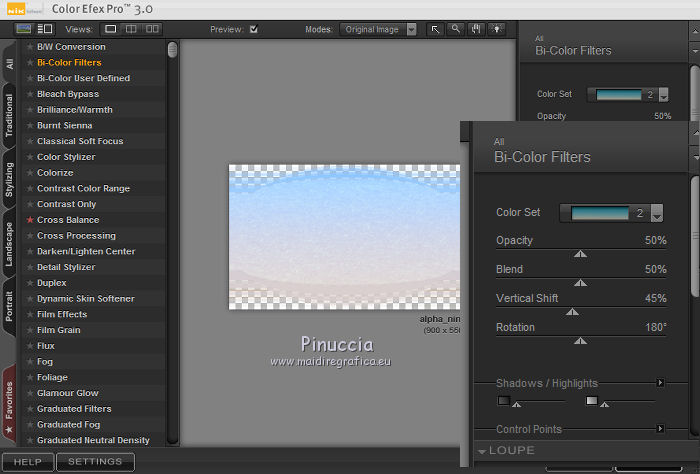
Task: Toggle favorite star for Duplex
Action: coord(30,283)
